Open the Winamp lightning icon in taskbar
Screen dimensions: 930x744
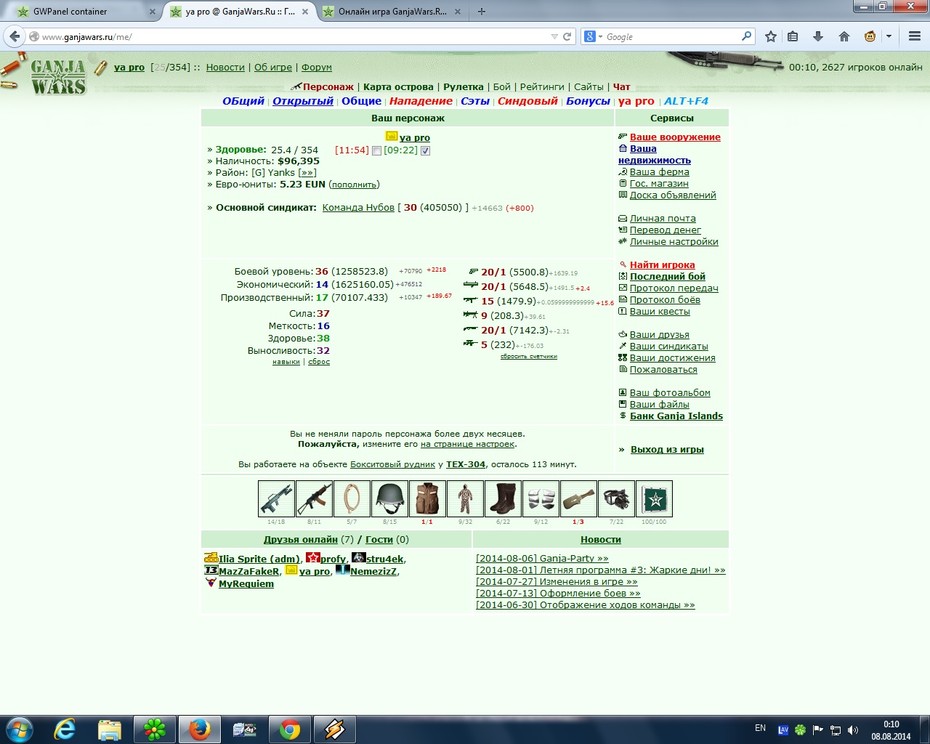click(x=335, y=729)
